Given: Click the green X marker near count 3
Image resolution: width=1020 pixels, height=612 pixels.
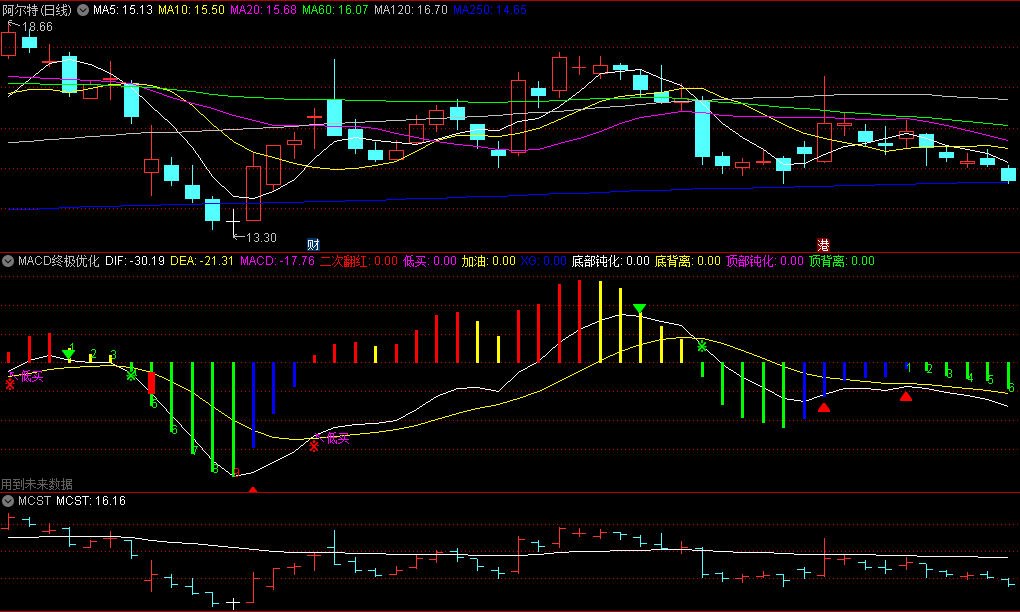Looking at the screenshot, I should 131,375.
